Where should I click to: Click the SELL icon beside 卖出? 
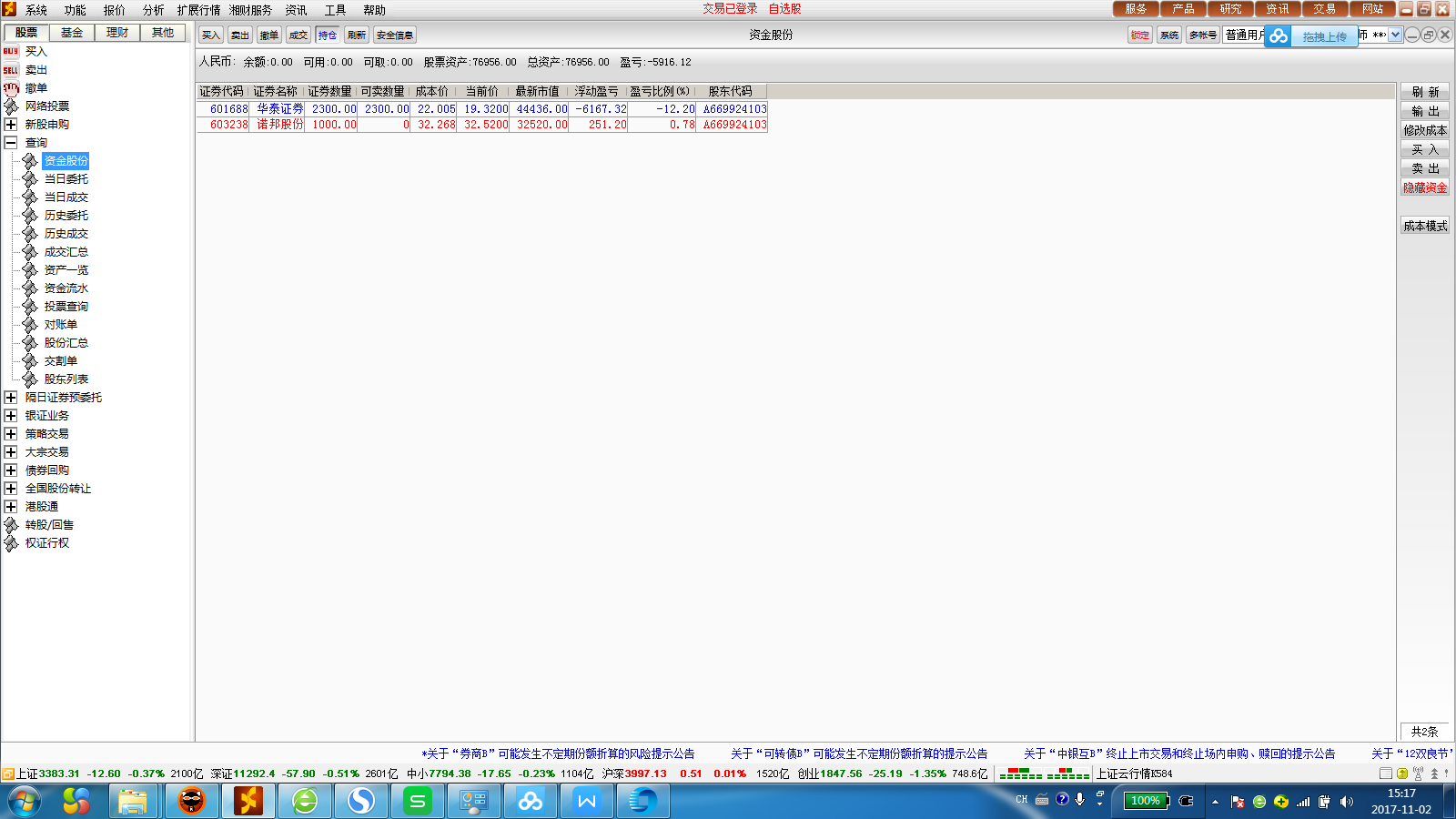point(11,70)
